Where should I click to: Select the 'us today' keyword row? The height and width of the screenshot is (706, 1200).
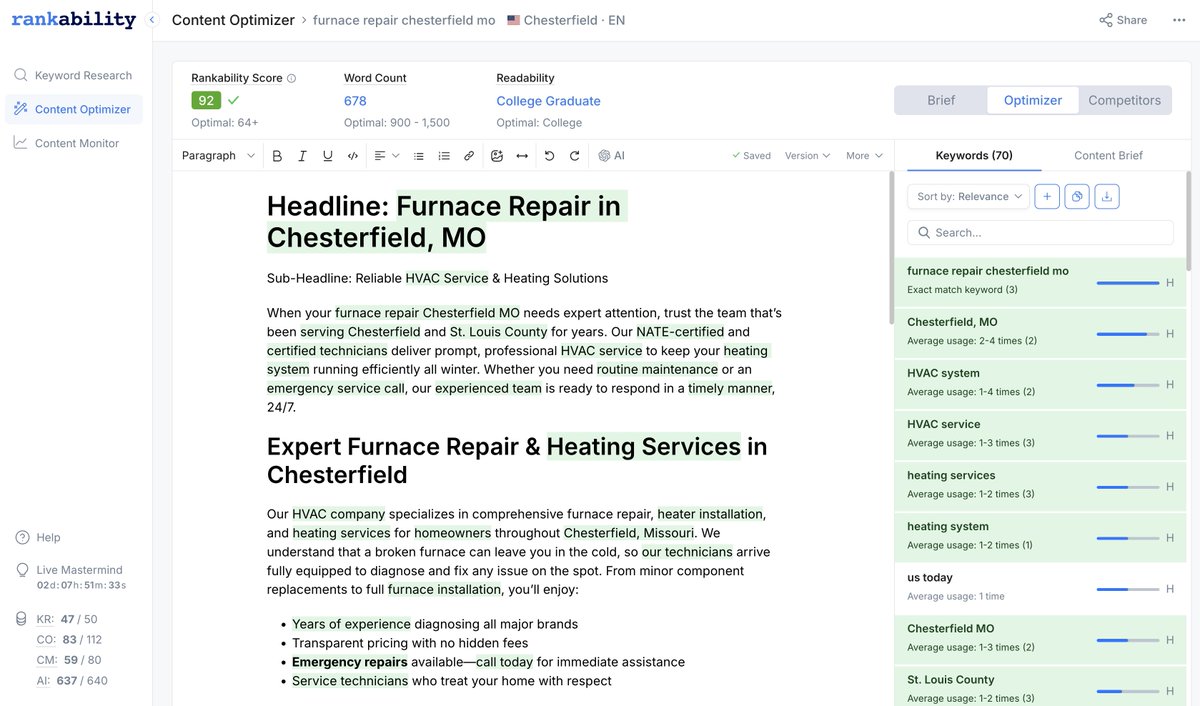pyautogui.click(x=1040, y=586)
